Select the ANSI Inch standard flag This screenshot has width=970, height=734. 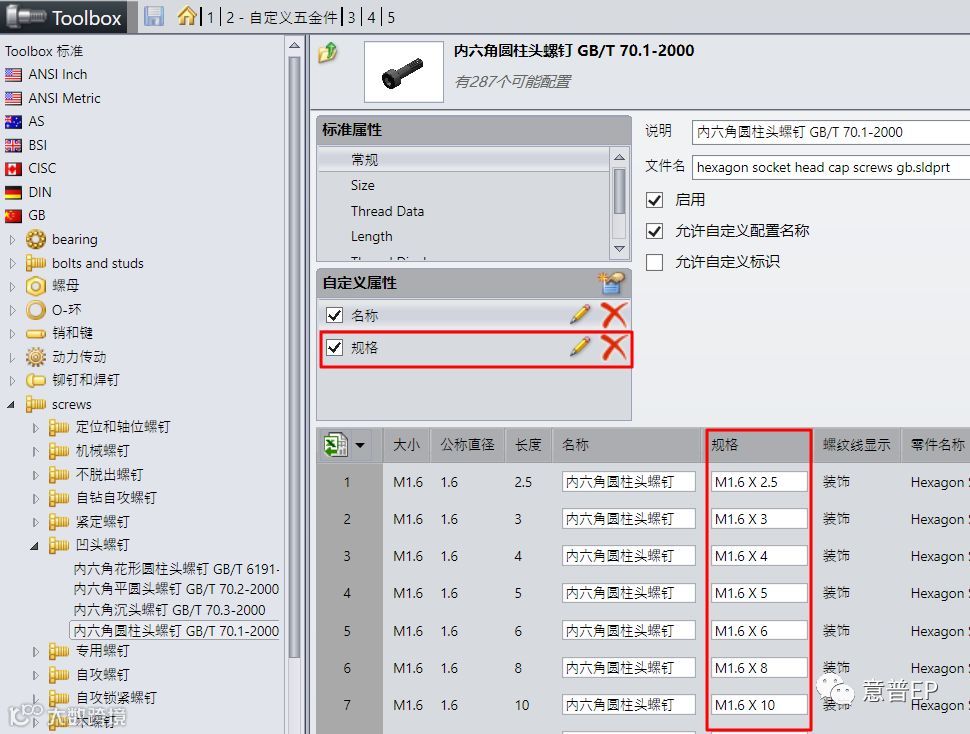click(x=13, y=75)
